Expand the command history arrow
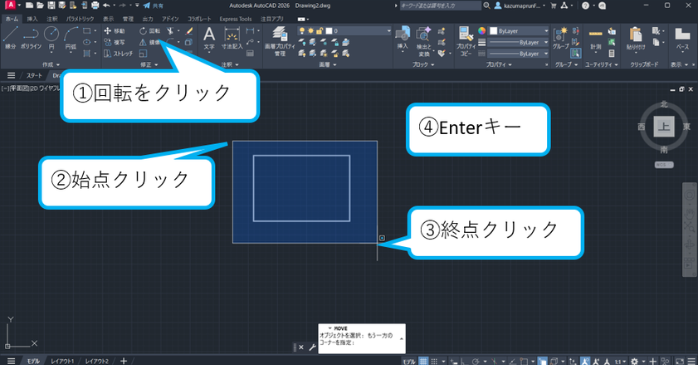Viewport: 698px width, 365px height. (402, 339)
